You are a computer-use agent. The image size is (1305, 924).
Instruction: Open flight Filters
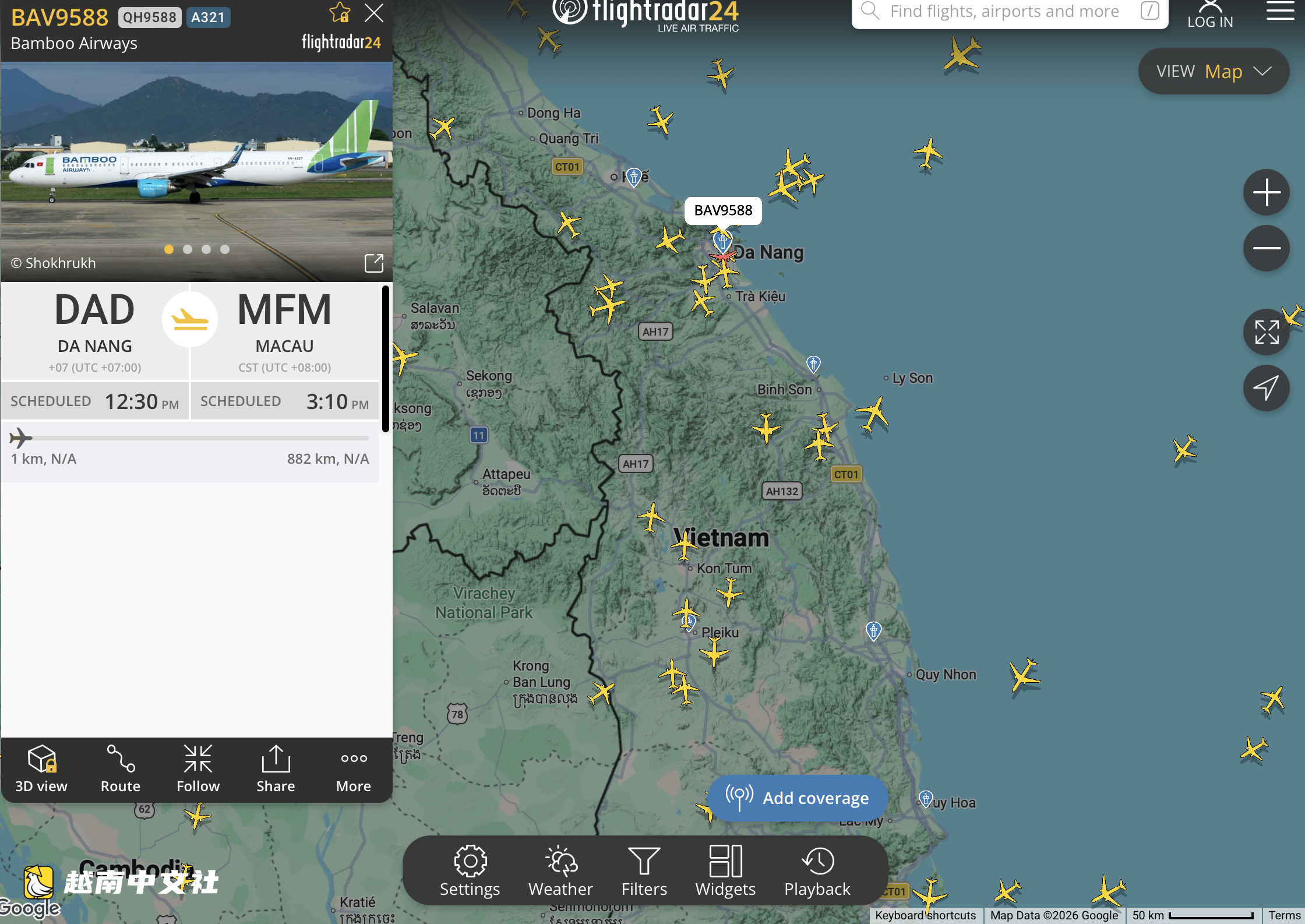click(x=644, y=871)
